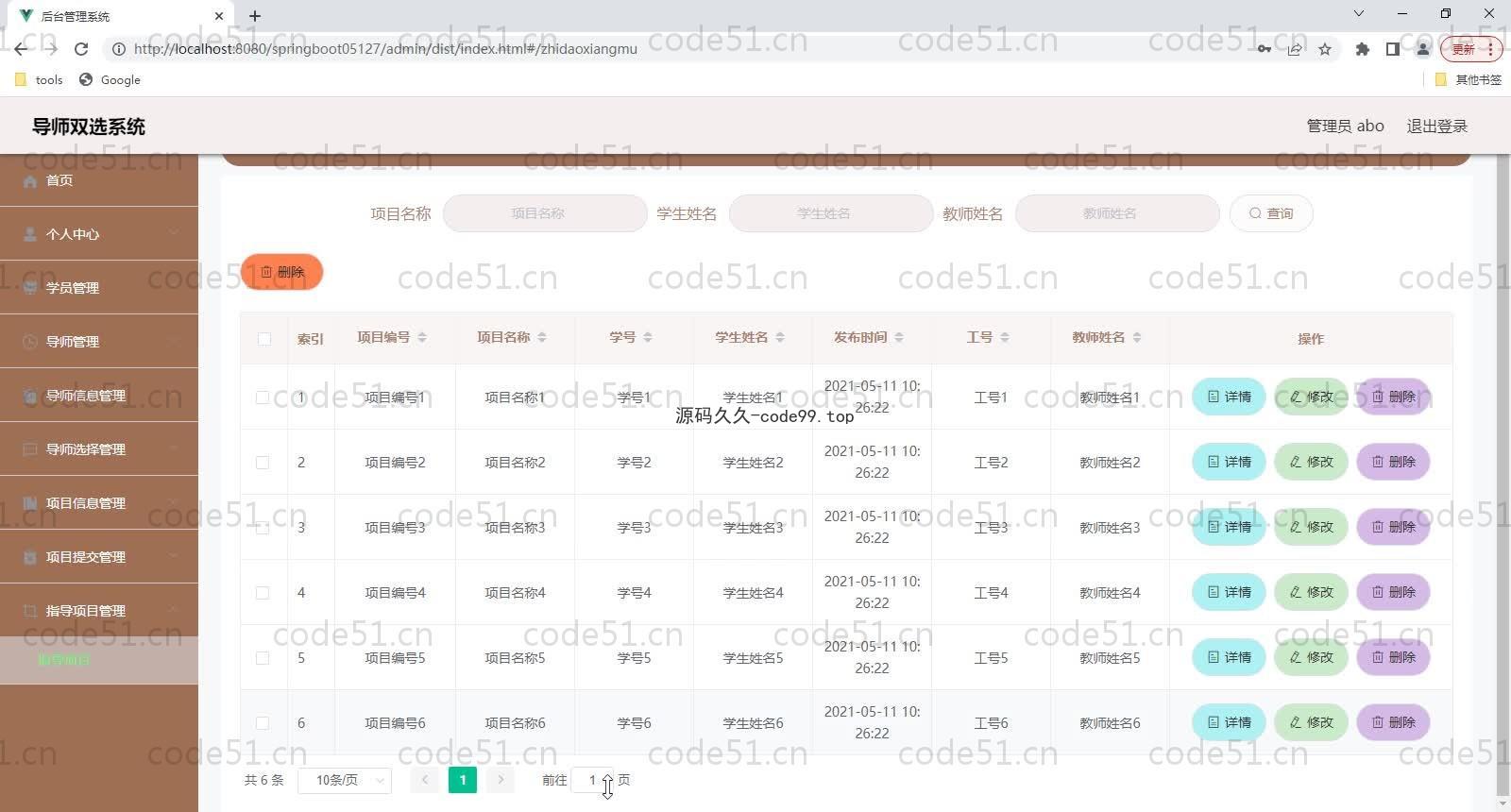
Task: Focus the 项目名称 search input field
Action: [545, 213]
